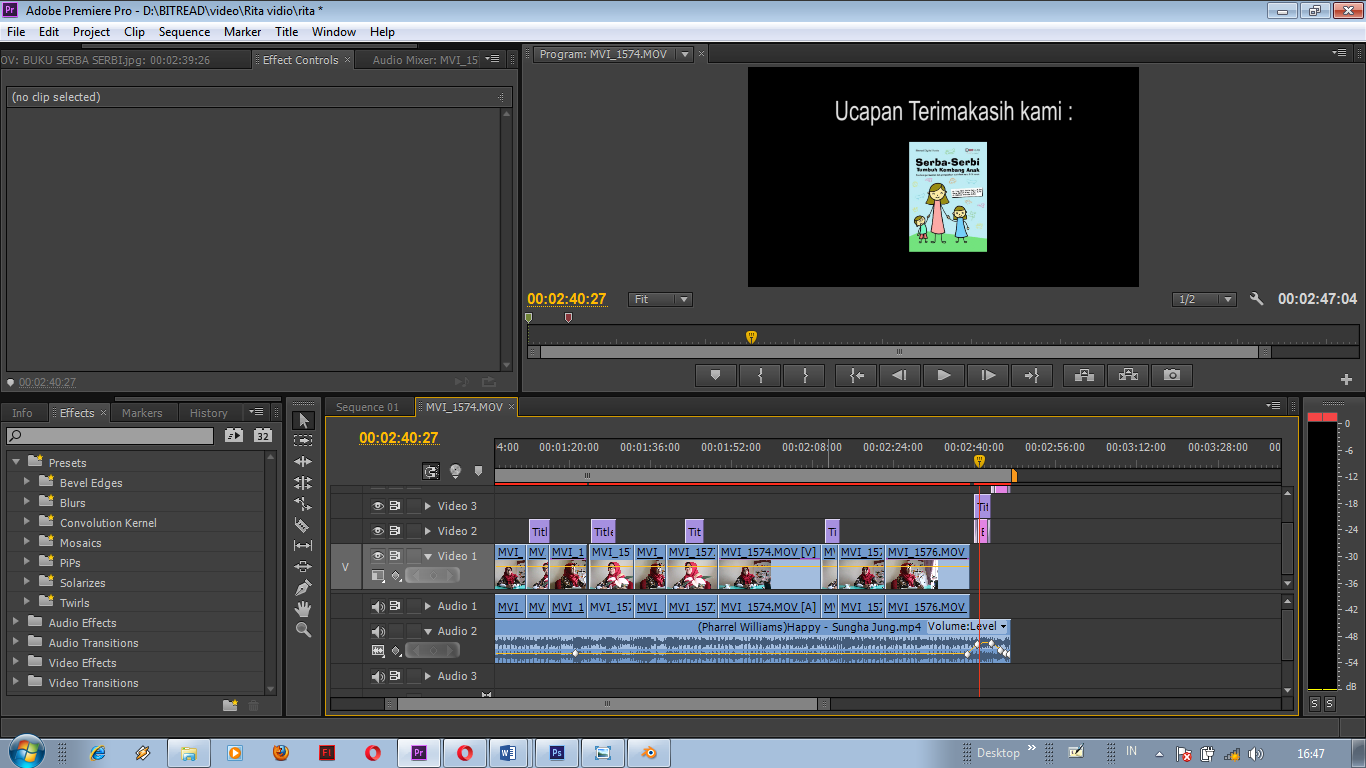
Task: Open the Program monitor settings wrench
Action: [x=1257, y=299]
